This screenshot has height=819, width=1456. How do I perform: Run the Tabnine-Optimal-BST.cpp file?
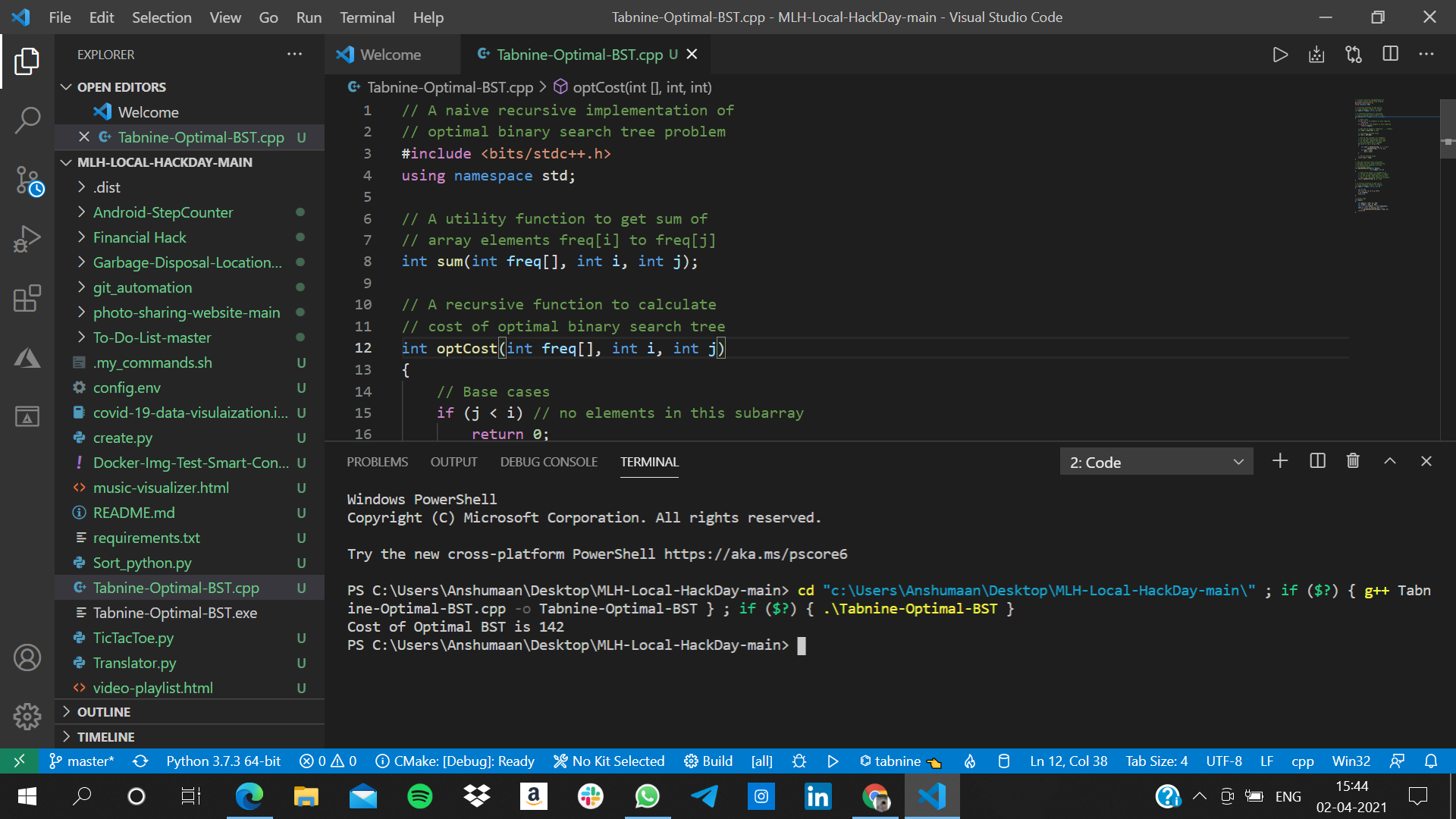coord(1280,54)
